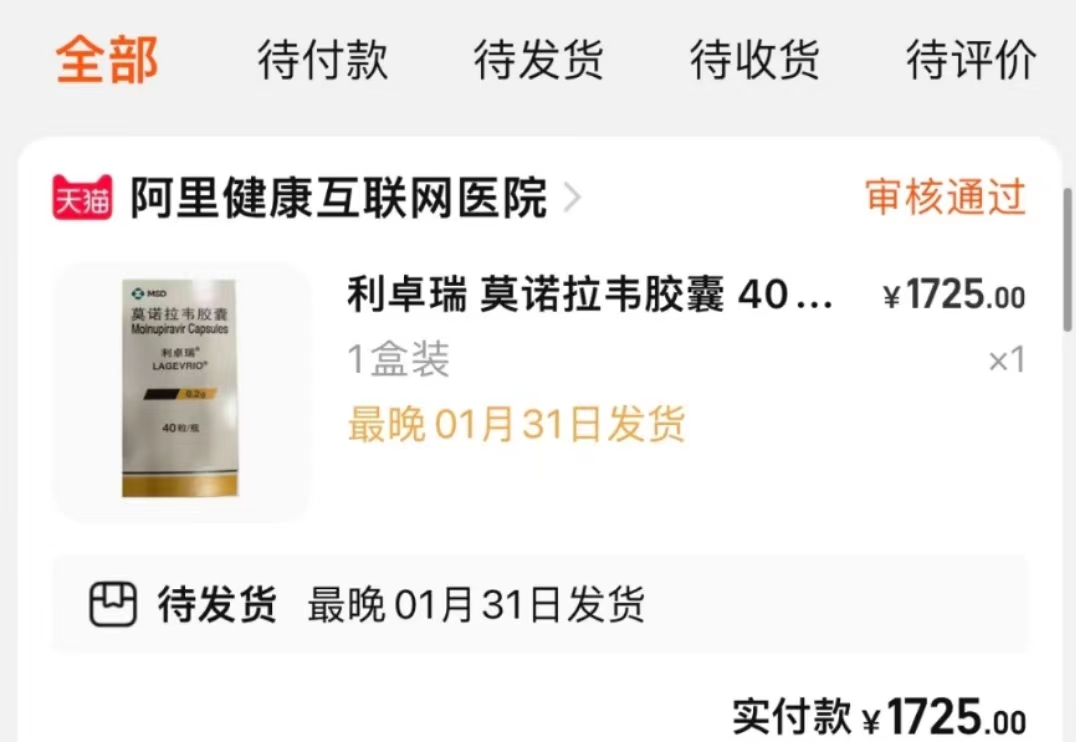Open the 阿里健康互联网医院 store link

339,198
